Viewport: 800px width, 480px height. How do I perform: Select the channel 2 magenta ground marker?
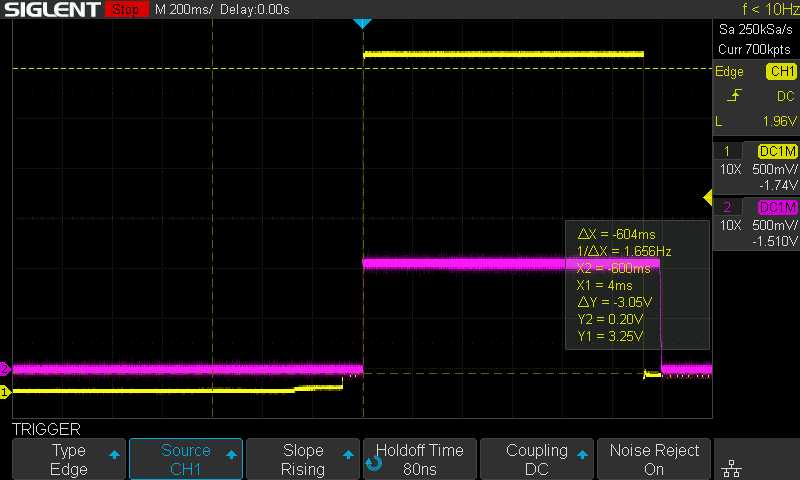(5, 368)
